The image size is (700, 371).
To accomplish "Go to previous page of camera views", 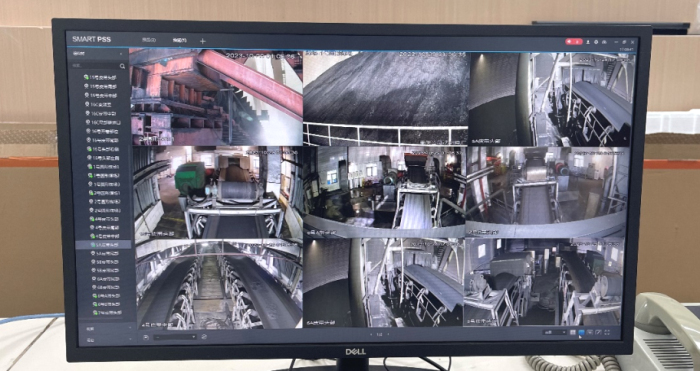I will tap(371, 334).
